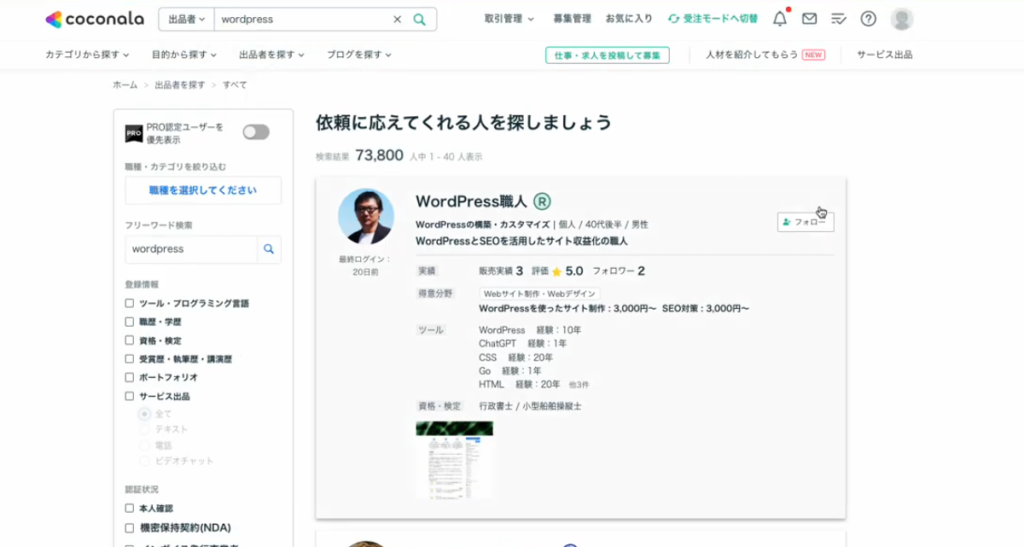Click the WordPressとSEOを活用 tagline text
The height and width of the screenshot is (547, 1024).
(522, 242)
